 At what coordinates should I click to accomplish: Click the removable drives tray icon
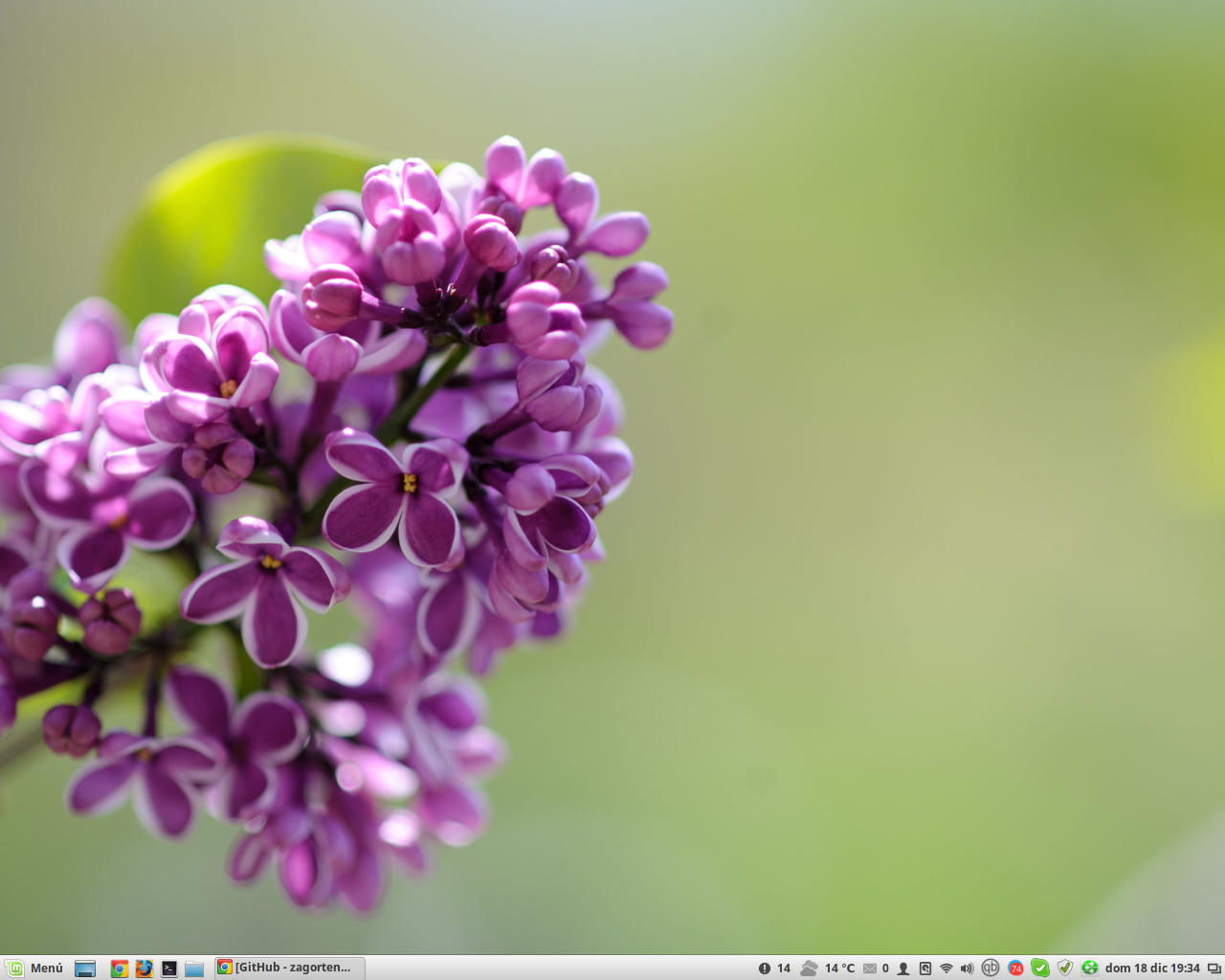925,969
